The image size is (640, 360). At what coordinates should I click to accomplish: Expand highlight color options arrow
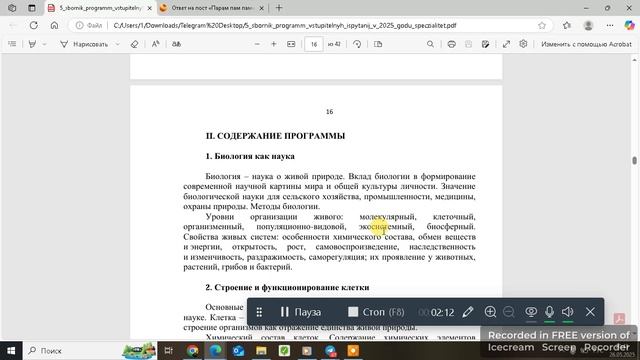point(44,44)
